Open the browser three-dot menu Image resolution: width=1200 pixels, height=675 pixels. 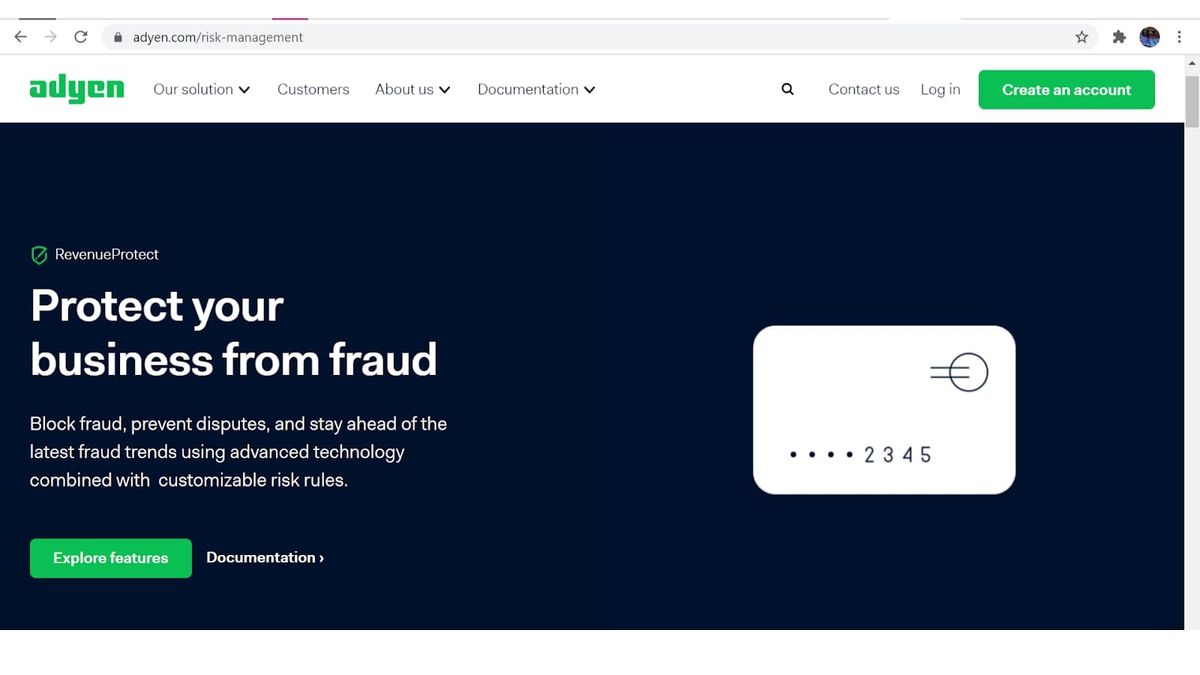(x=1180, y=36)
